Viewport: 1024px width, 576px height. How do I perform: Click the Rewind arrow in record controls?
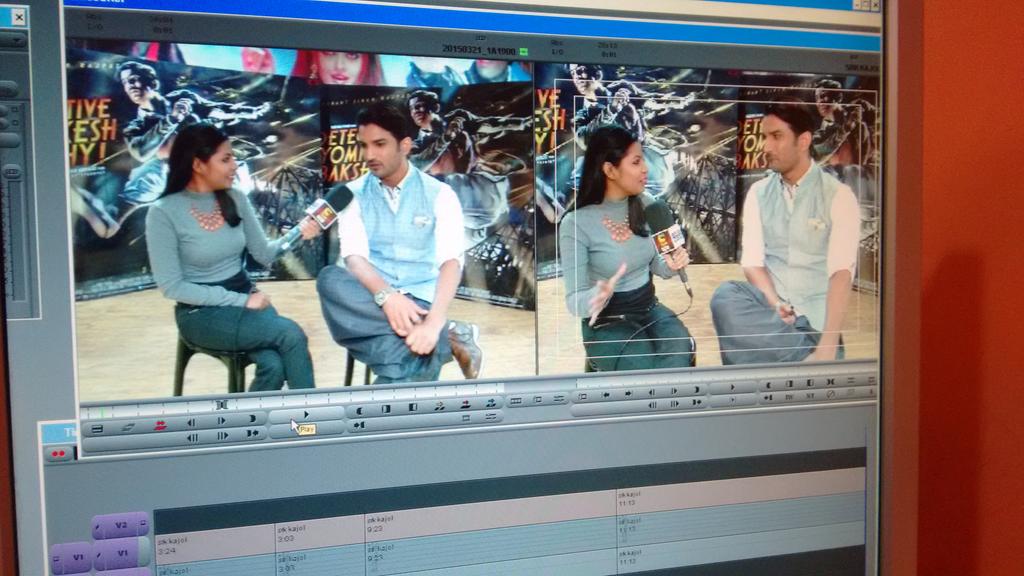tap(606, 394)
